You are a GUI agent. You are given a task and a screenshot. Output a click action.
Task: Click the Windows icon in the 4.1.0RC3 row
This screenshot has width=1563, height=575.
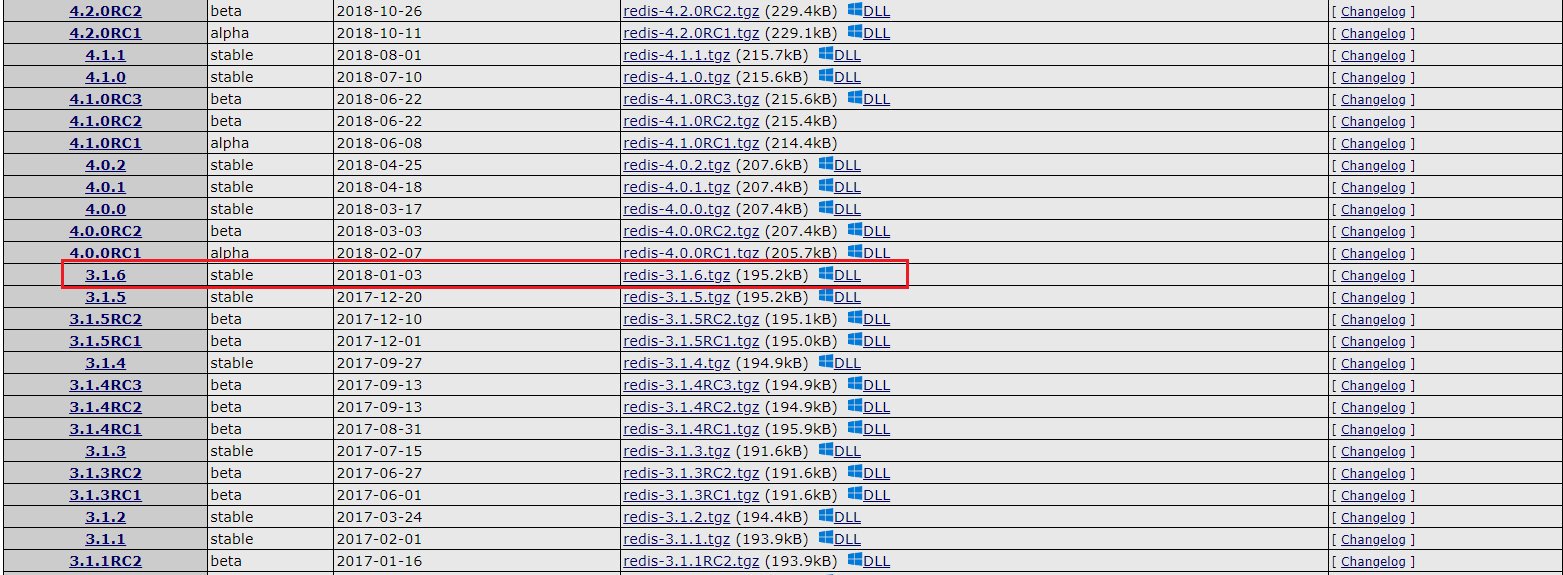[855, 97]
